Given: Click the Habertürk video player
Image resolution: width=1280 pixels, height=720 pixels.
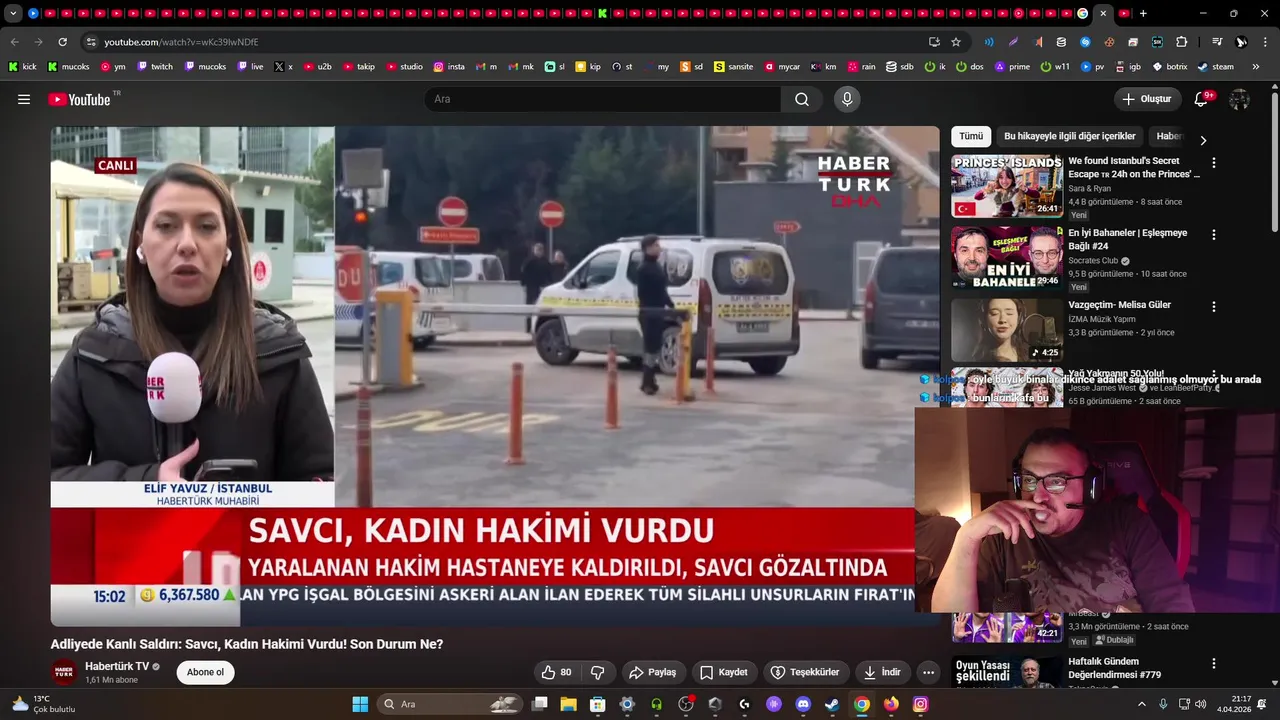Looking at the screenshot, I should pos(495,376).
